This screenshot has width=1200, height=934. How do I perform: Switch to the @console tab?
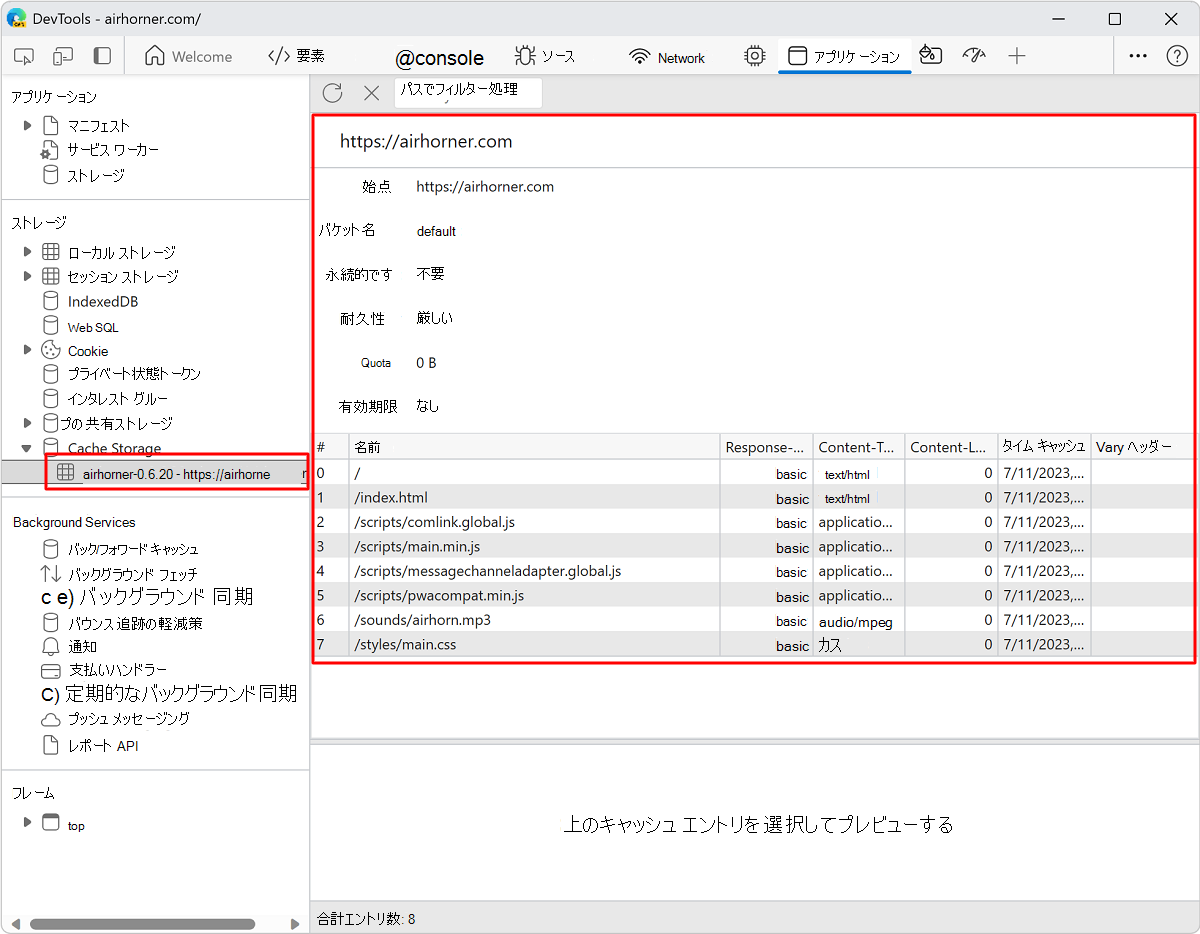coord(440,57)
